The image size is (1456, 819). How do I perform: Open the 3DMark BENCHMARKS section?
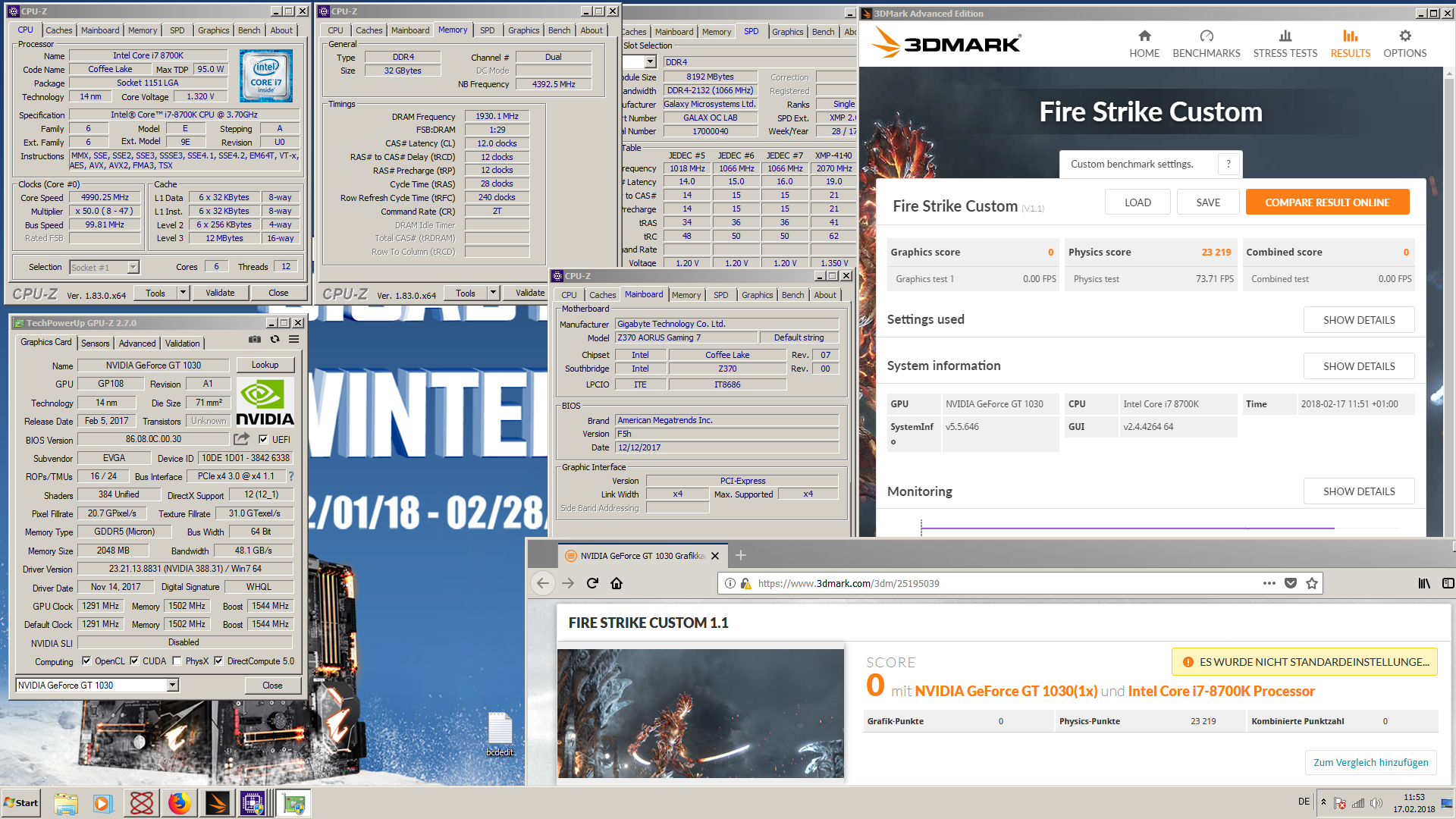click(x=1207, y=44)
